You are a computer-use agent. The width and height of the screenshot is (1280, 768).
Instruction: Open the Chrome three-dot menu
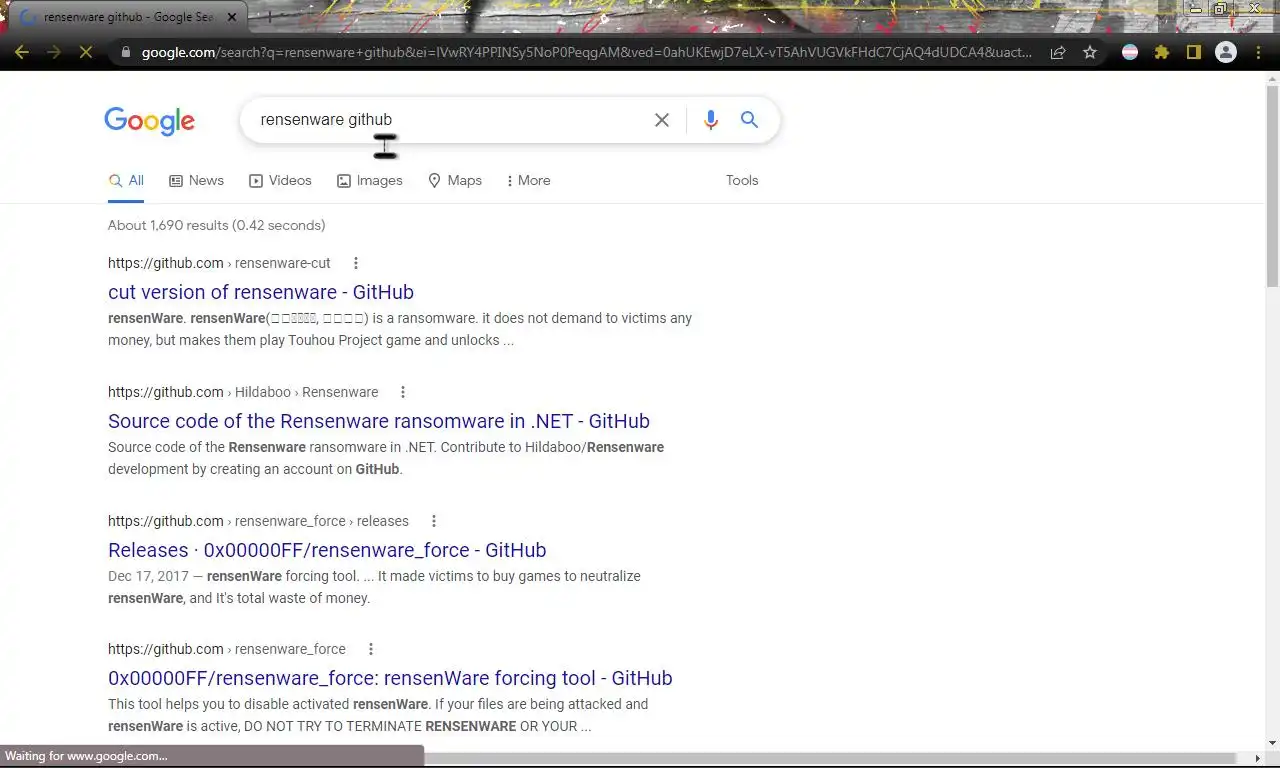1257,52
